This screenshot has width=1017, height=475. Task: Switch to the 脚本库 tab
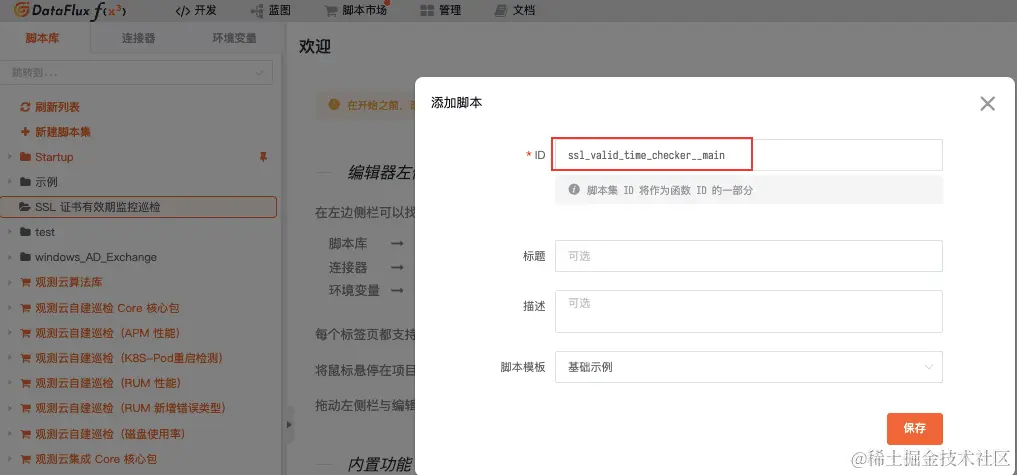tap(43, 38)
